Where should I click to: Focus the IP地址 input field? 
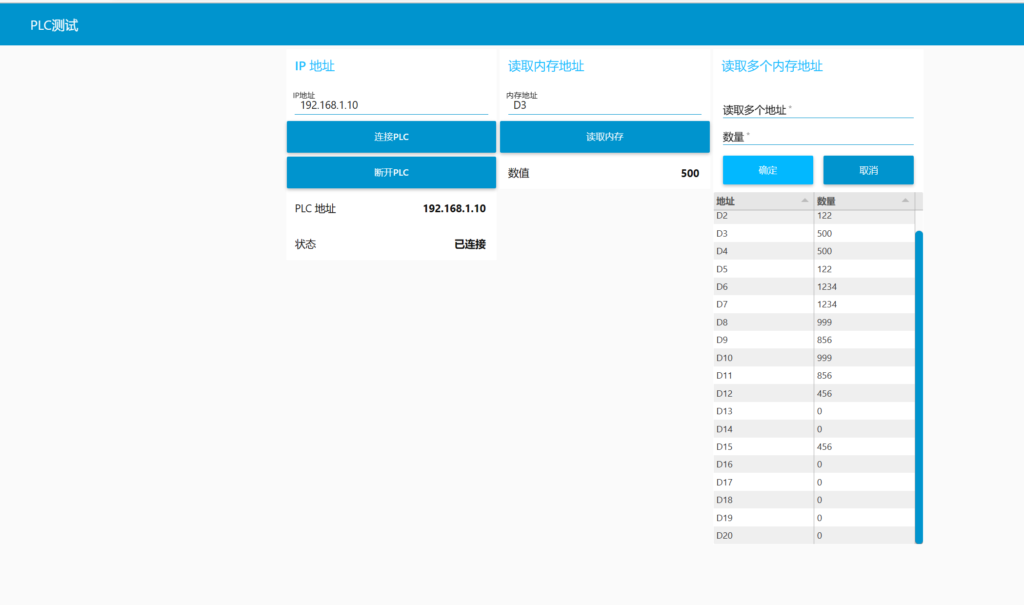[390, 105]
